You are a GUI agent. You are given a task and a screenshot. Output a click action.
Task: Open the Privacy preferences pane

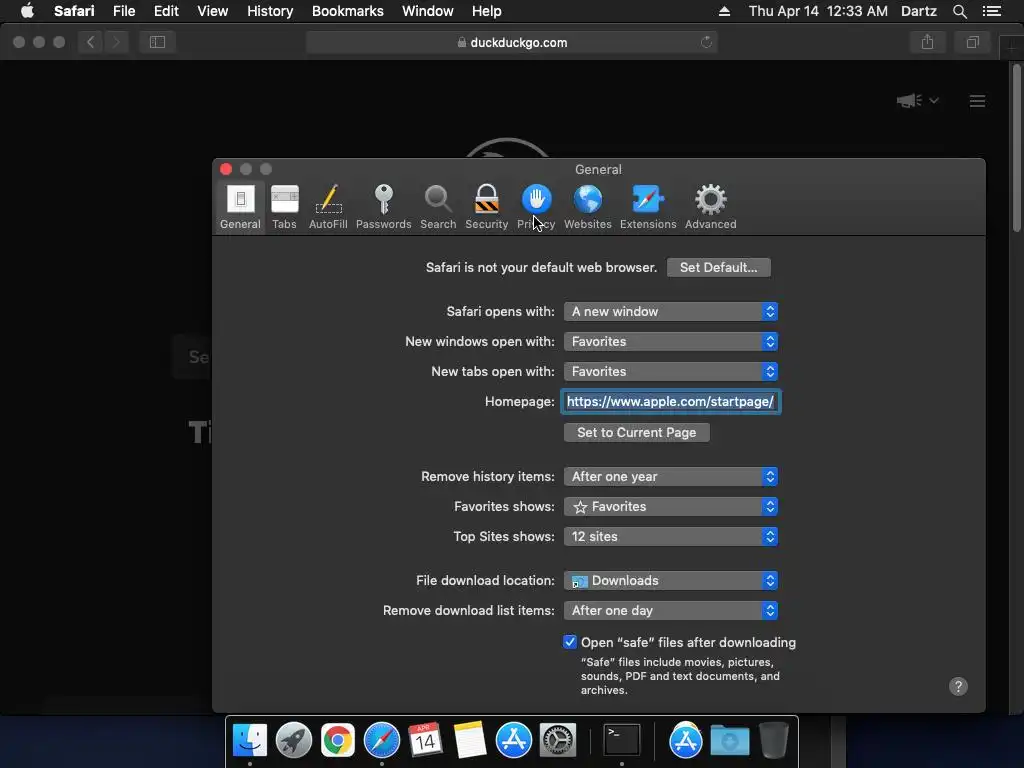coord(536,207)
